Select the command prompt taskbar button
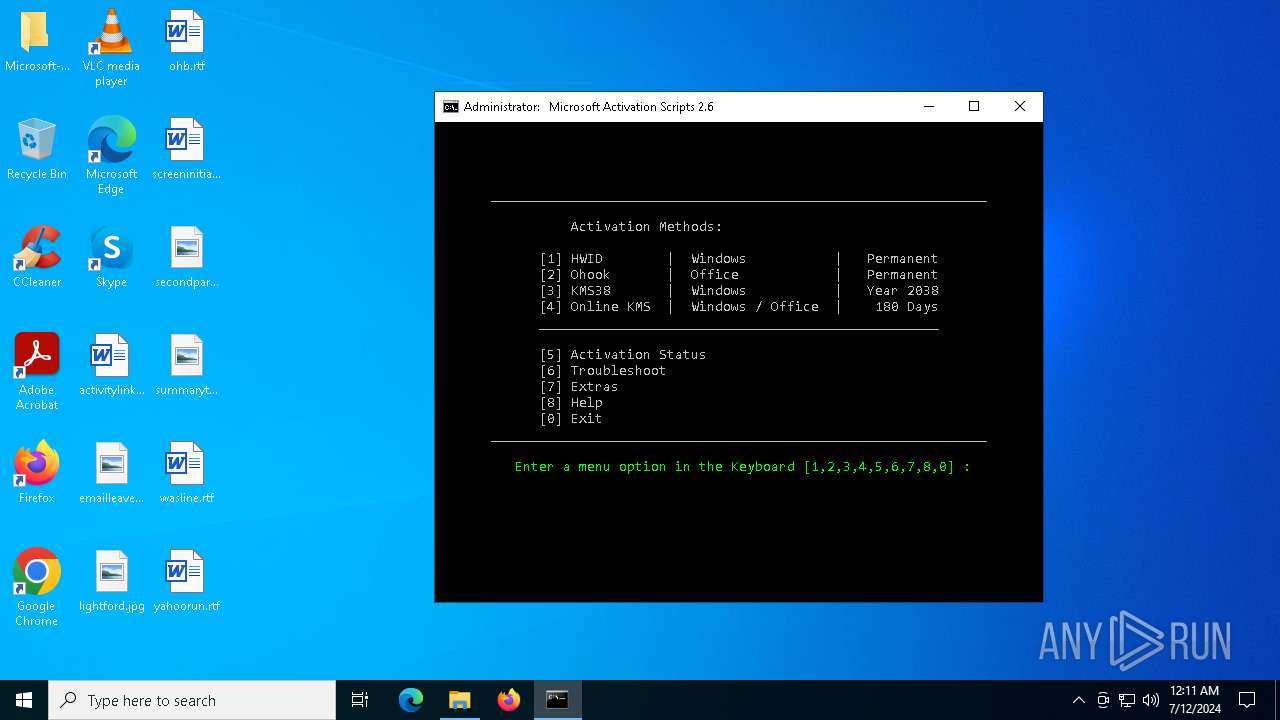 (x=557, y=700)
